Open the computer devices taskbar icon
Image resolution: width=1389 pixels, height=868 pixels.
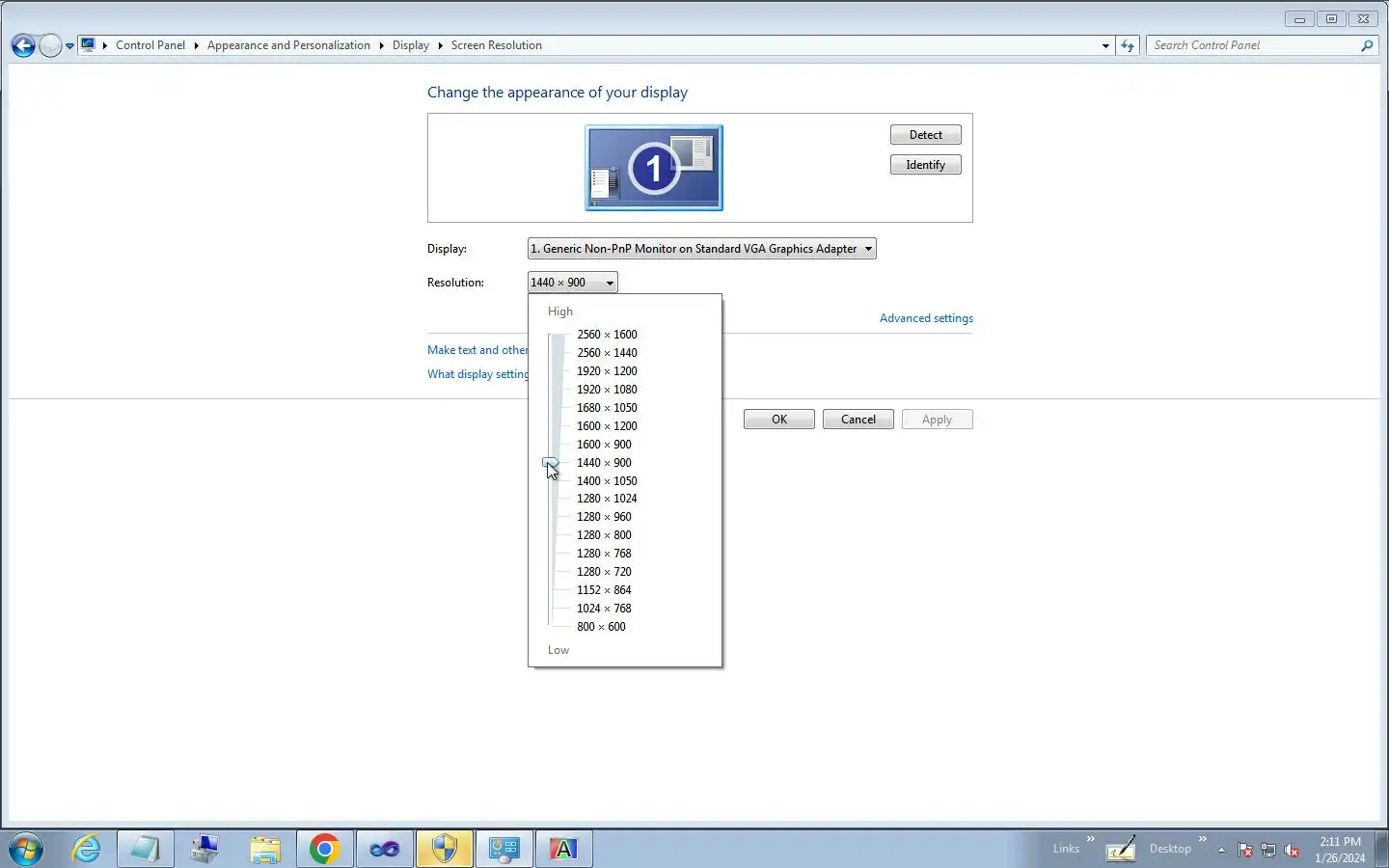(205, 849)
